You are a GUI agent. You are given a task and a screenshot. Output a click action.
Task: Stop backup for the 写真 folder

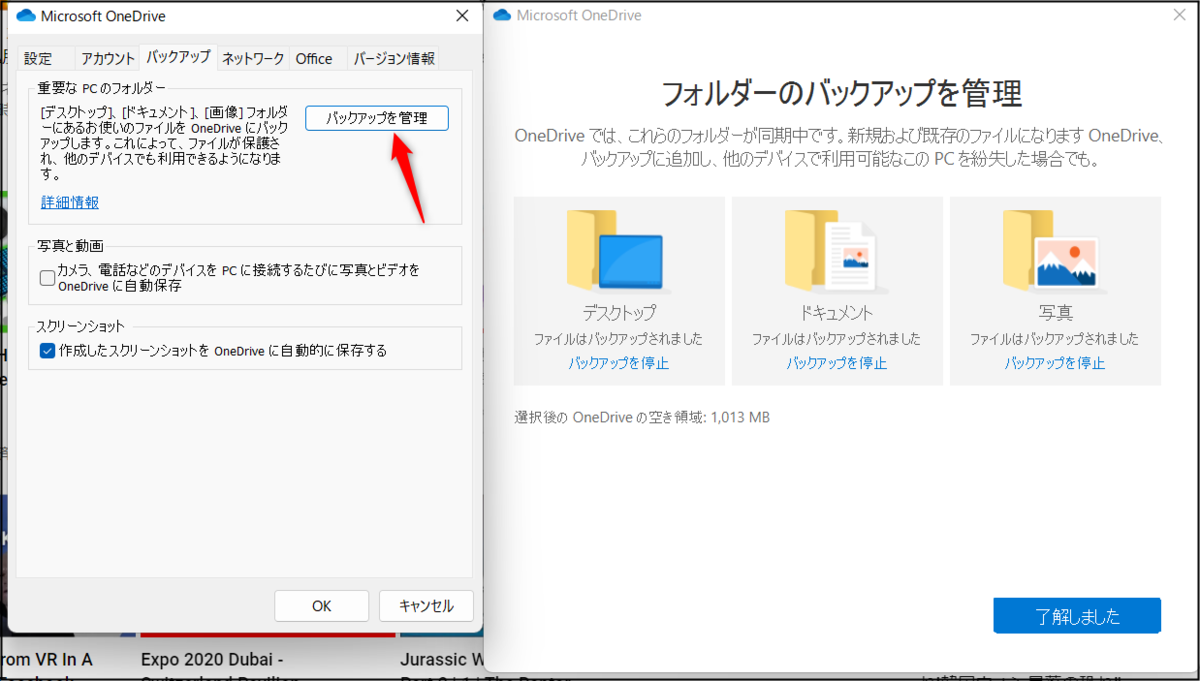1055,363
